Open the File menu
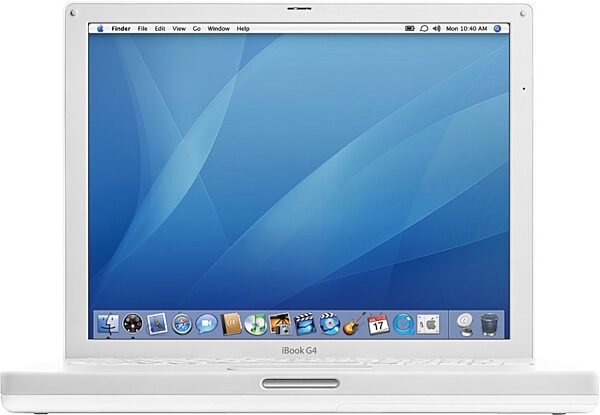Image resolution: width=600 pixels, height=415 pixels. [142, 28]
